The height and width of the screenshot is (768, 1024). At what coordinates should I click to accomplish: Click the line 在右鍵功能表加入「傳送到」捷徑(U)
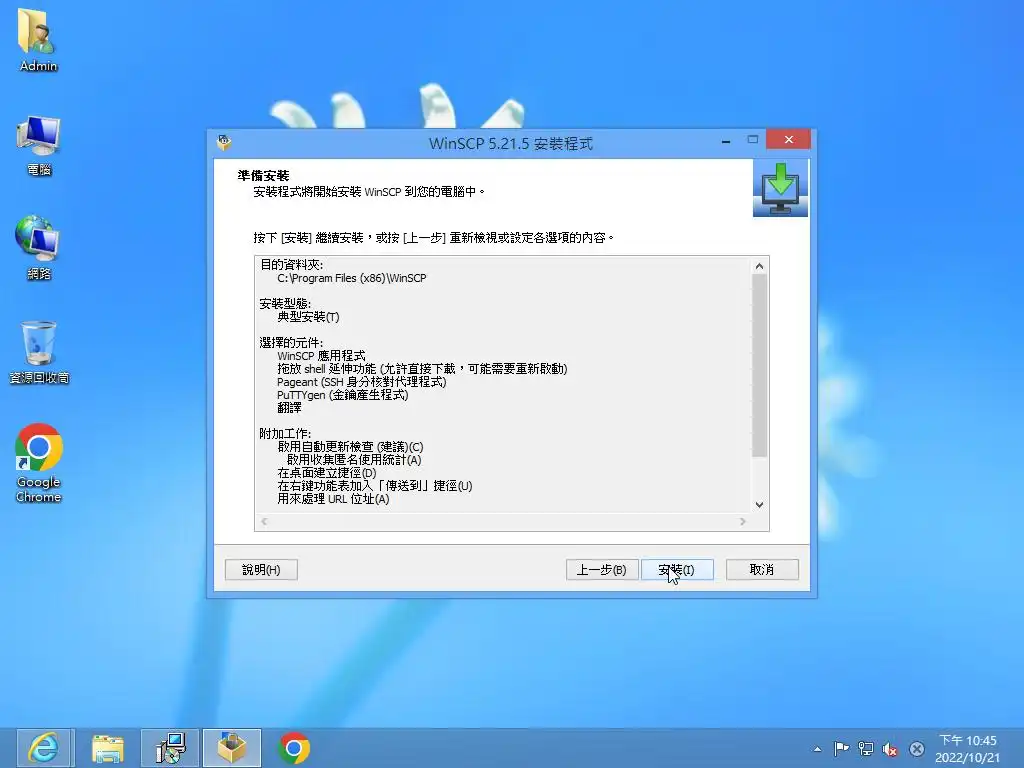pyautogui.click(x=375, y=486)
